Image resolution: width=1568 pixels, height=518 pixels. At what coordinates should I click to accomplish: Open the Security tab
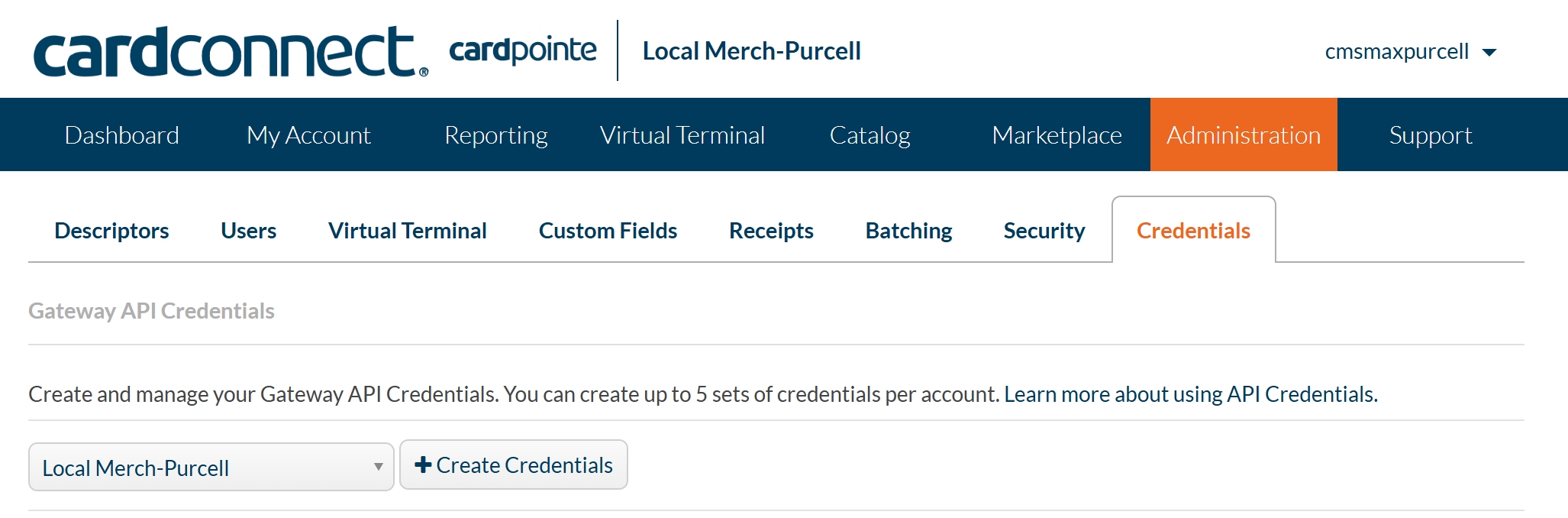tap(1044, 231)
